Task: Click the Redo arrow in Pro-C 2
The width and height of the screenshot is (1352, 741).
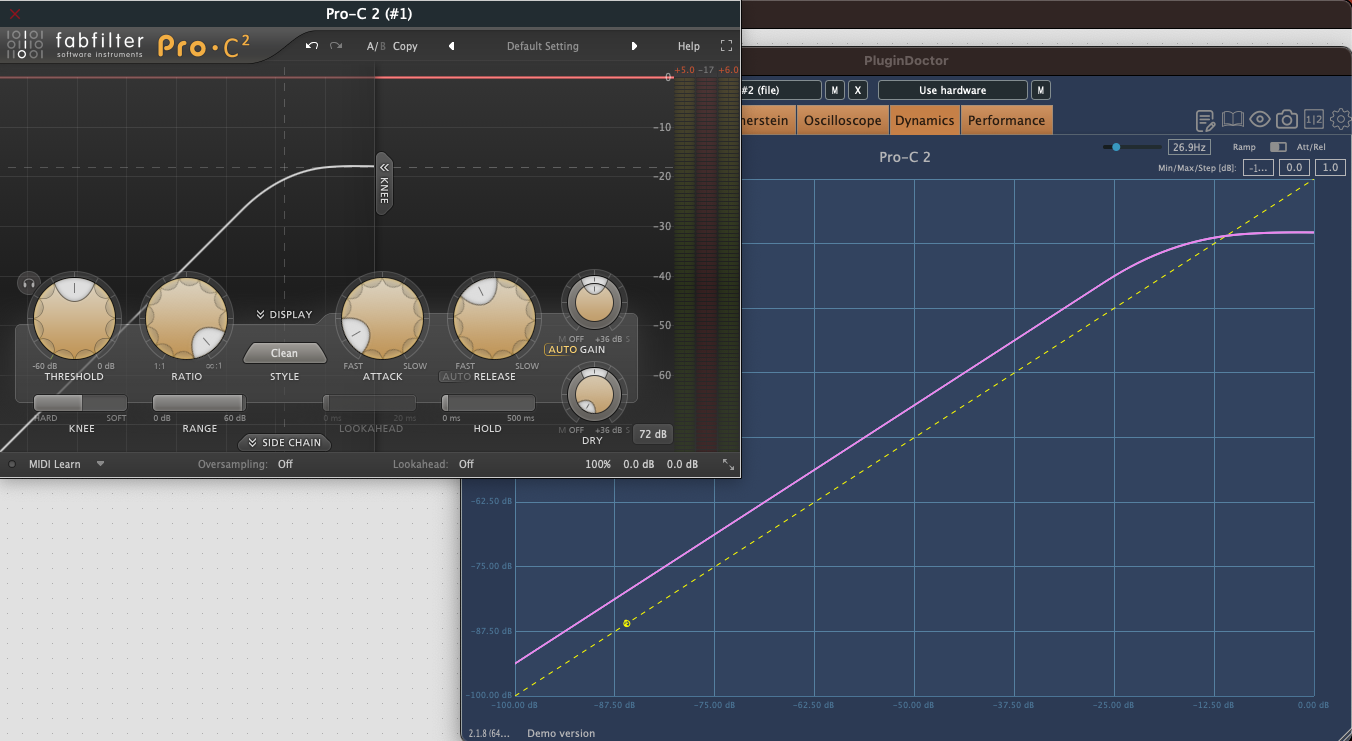Action: (336, 46)
